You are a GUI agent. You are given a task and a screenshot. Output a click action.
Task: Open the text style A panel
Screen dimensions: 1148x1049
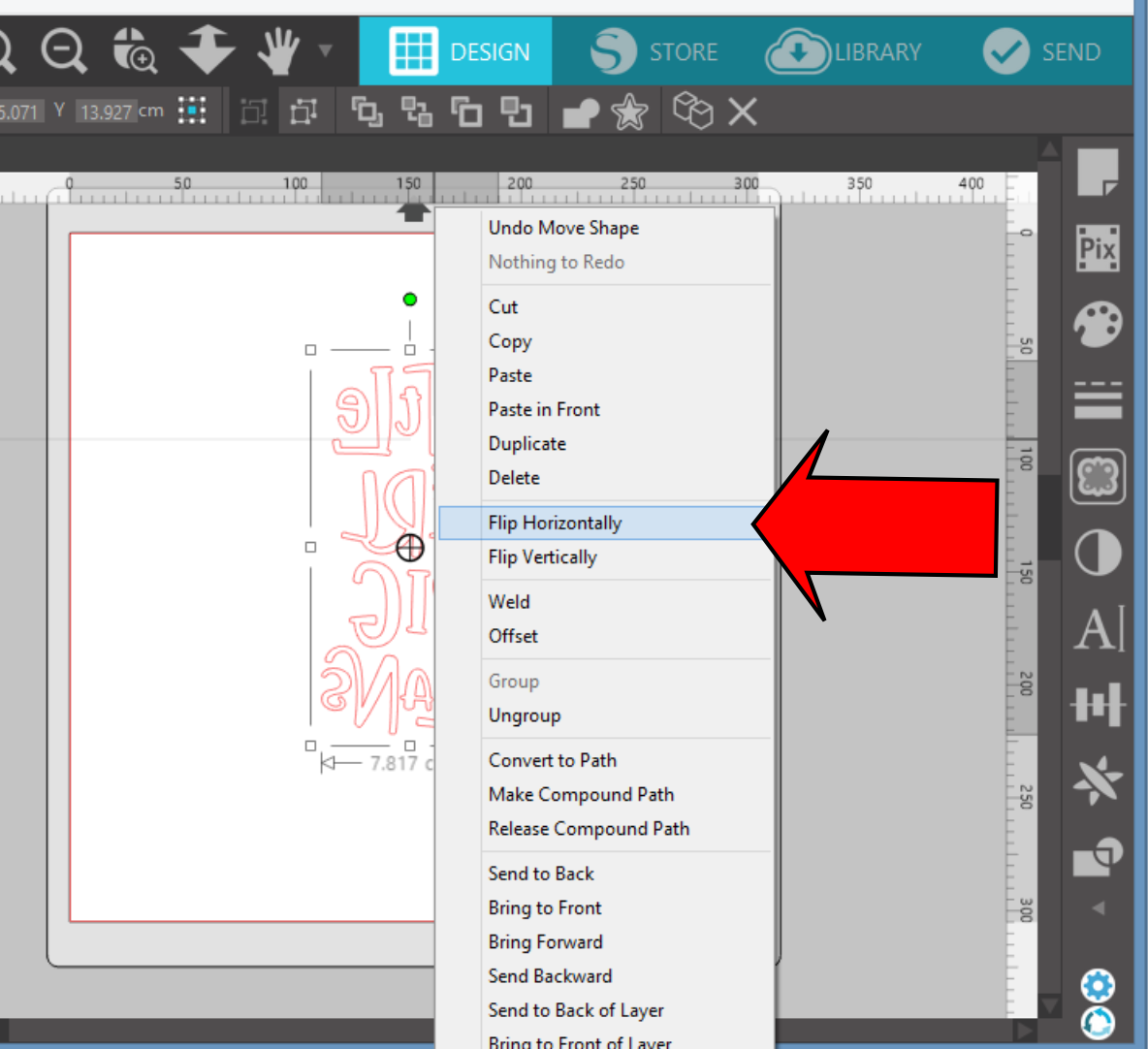click(1099, 629)
